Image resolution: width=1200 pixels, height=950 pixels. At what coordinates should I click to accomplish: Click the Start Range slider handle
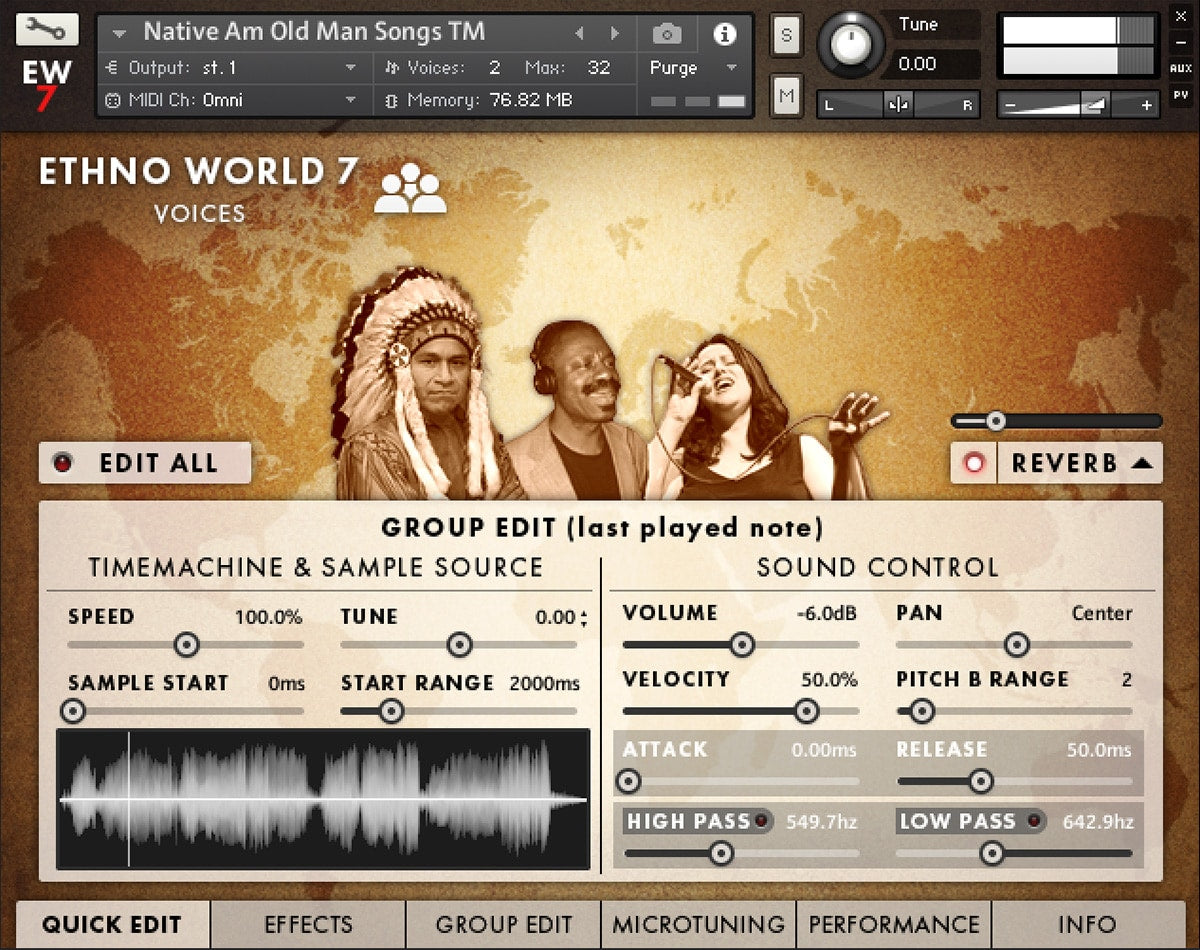(x=391, y=711)
